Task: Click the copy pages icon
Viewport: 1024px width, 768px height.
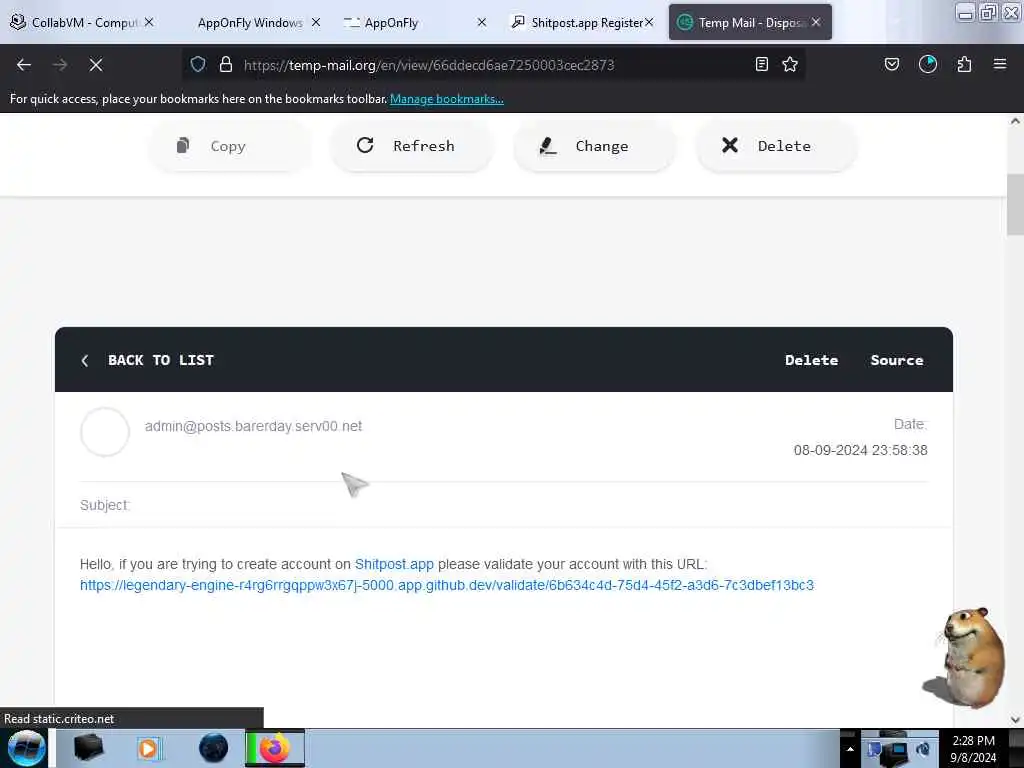Action: (183, 145)
